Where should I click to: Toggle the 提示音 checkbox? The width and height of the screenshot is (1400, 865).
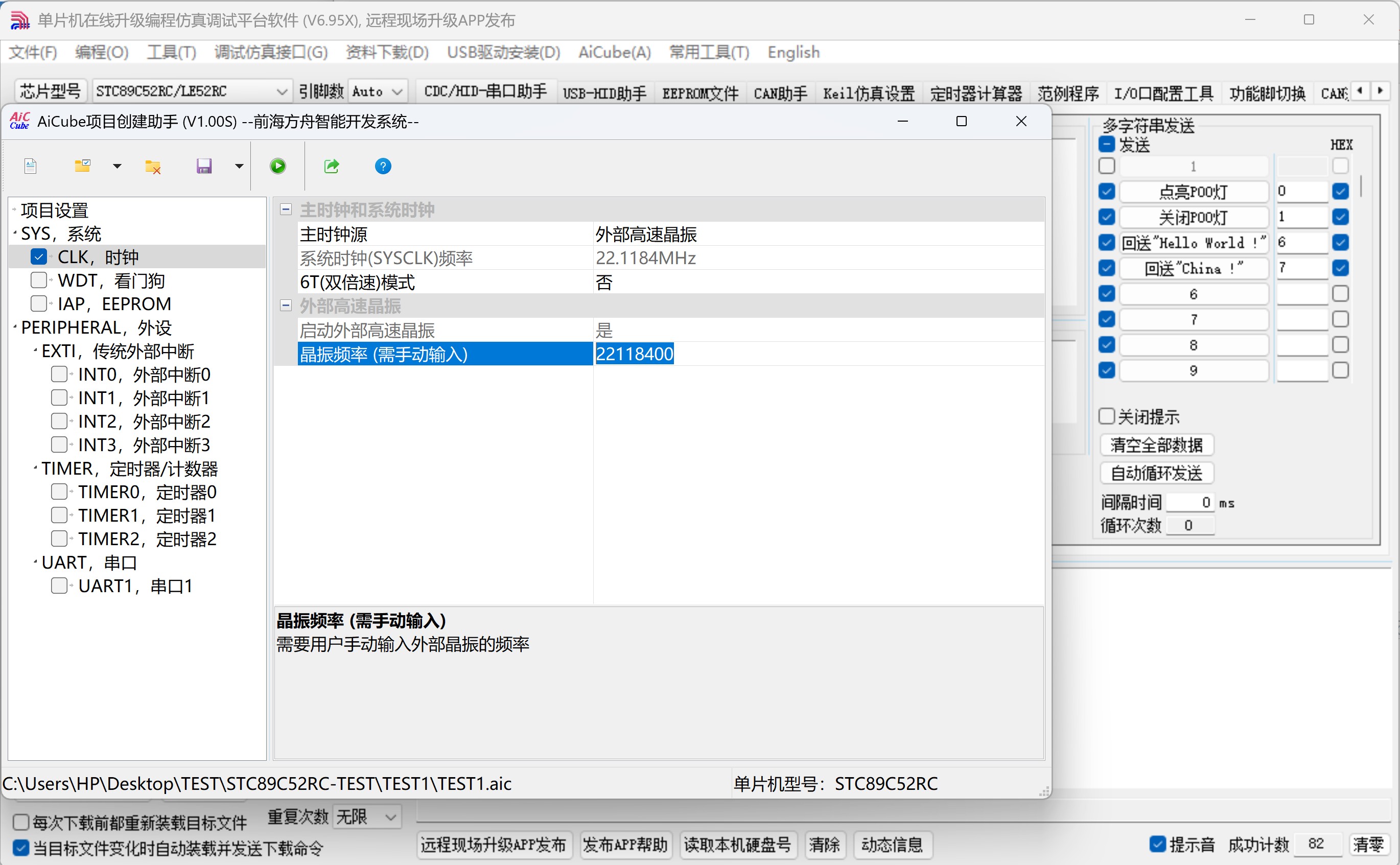(1158, 845)
